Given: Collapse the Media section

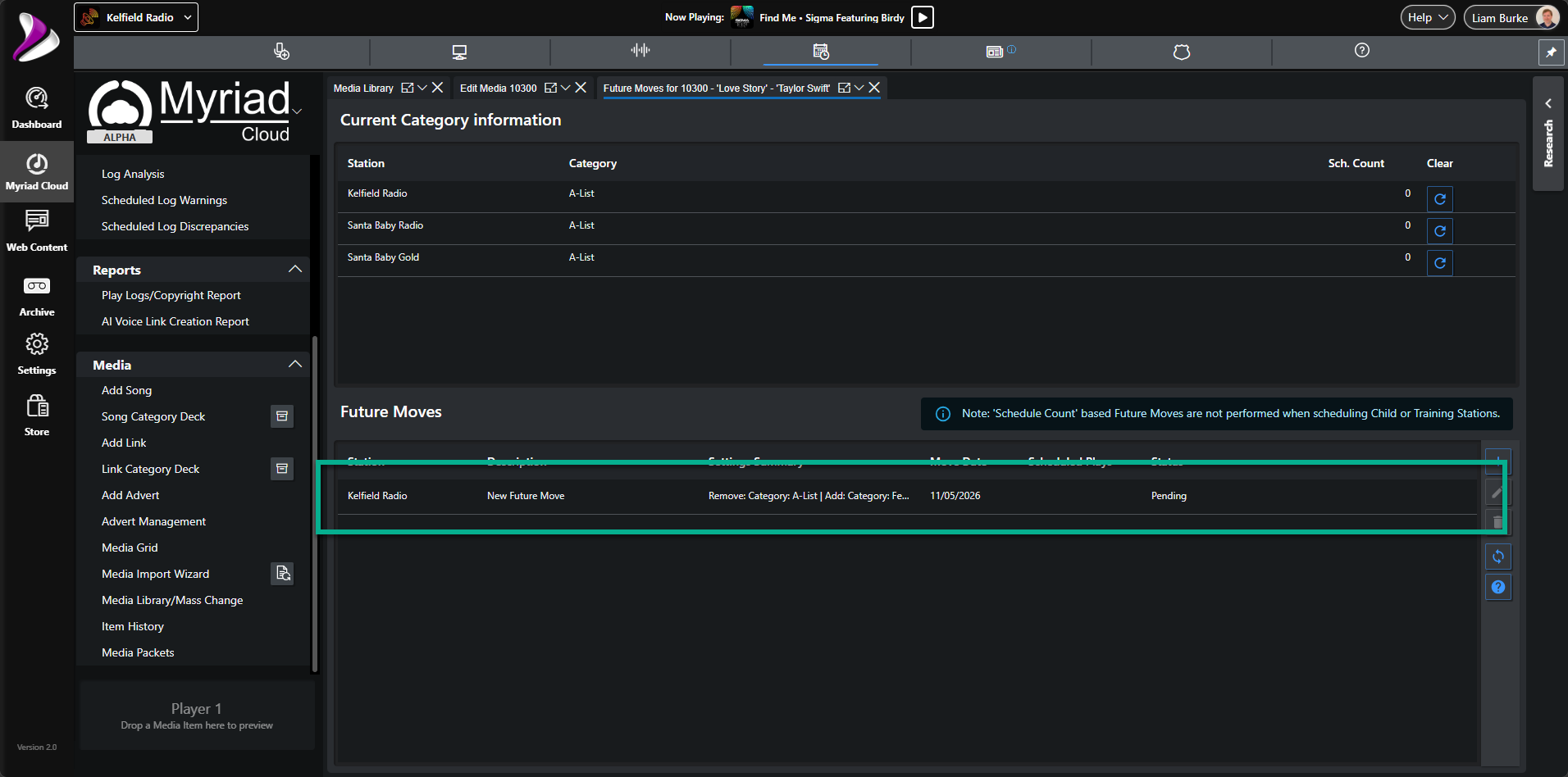Looking at the screenshot, I should (295, 365).
